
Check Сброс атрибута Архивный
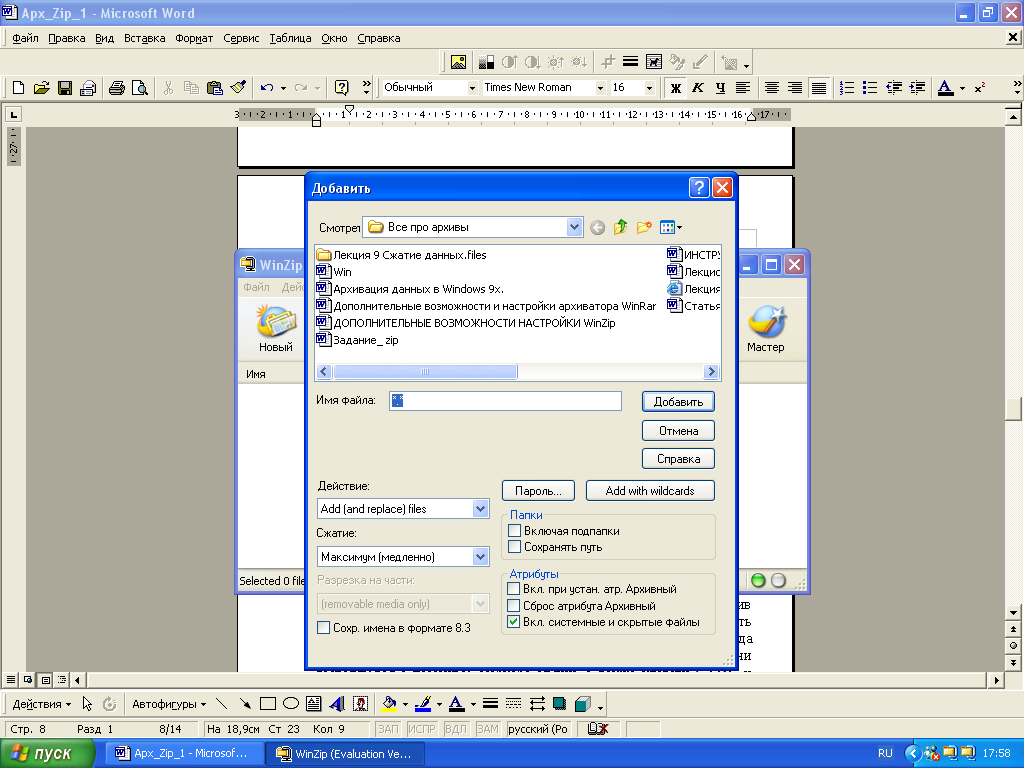[x=514, y=605]
